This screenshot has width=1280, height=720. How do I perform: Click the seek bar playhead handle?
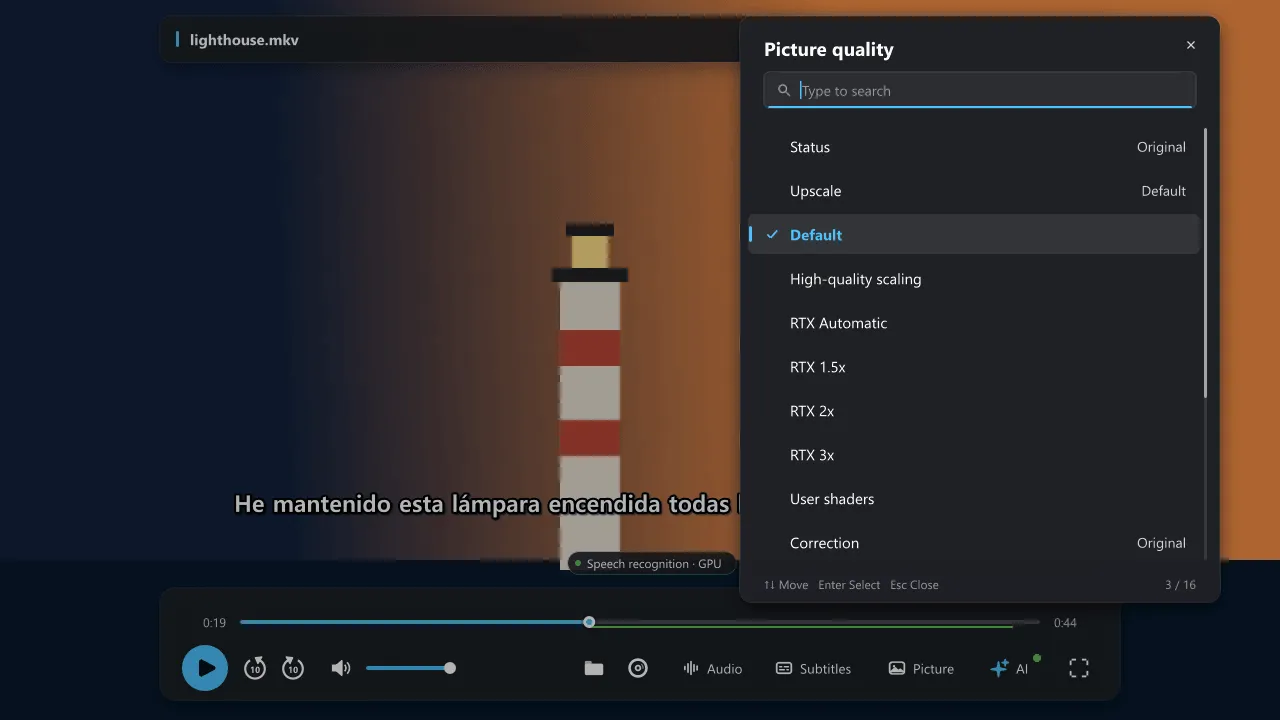(589, 622)
